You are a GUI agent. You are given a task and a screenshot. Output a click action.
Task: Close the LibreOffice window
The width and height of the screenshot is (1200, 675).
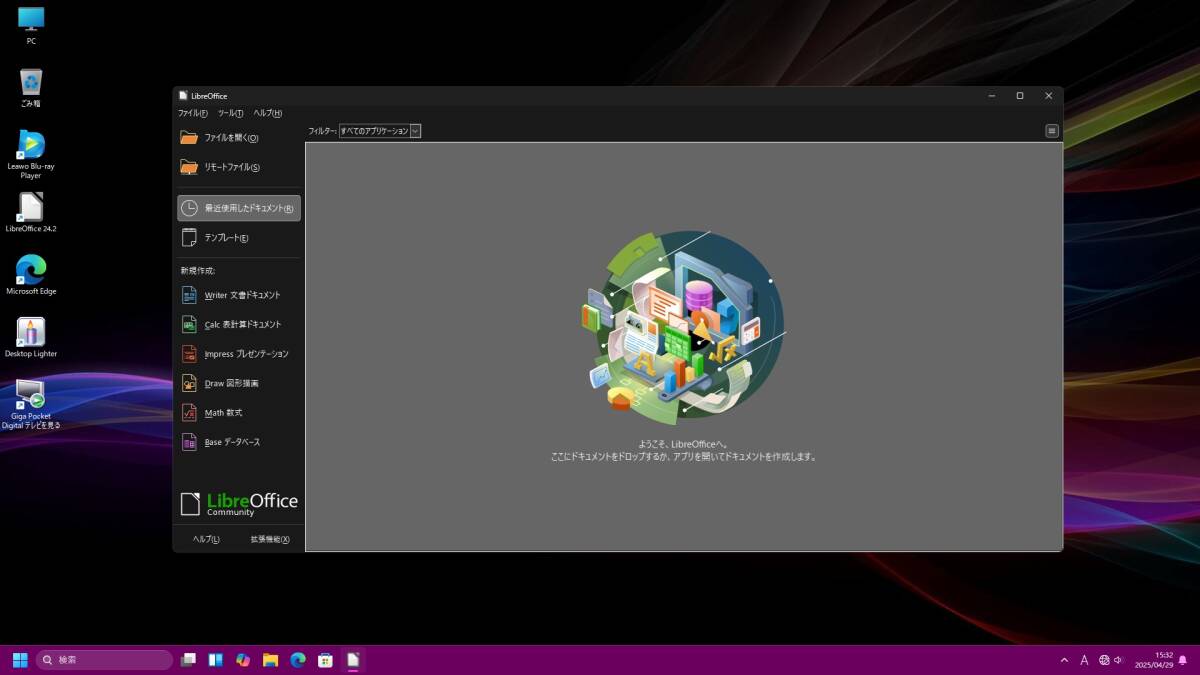coord(1048,96)
